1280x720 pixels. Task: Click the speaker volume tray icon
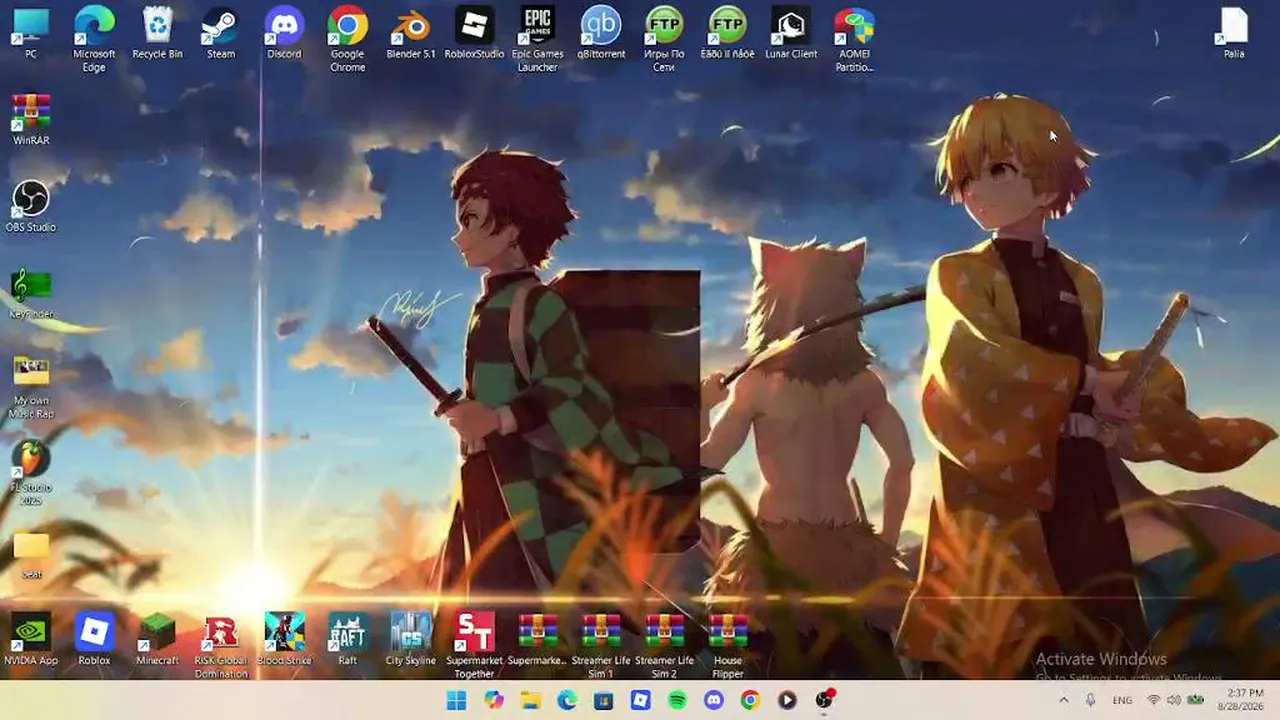click(1174, 701)
